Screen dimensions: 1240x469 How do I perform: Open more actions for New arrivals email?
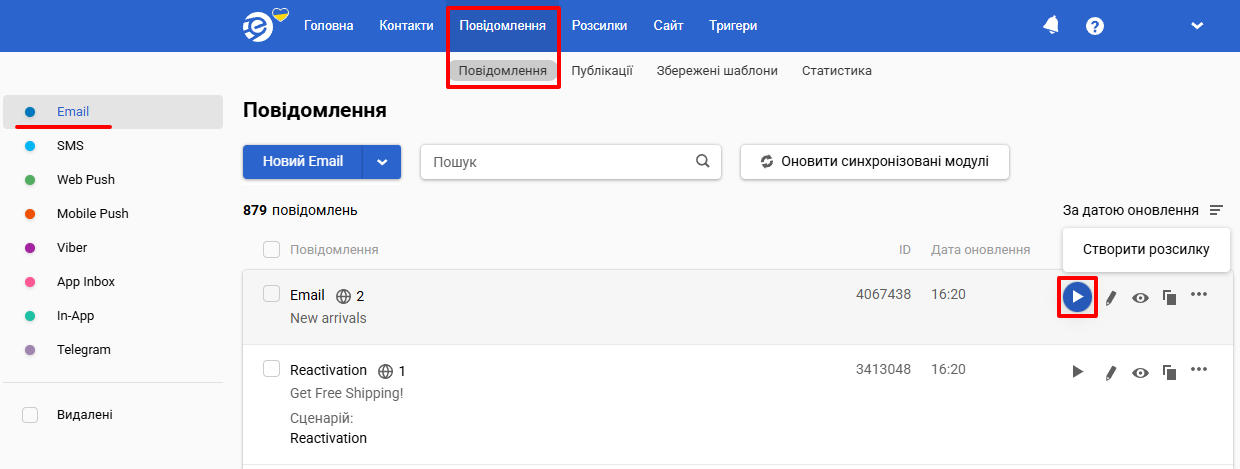(1200, 294)
